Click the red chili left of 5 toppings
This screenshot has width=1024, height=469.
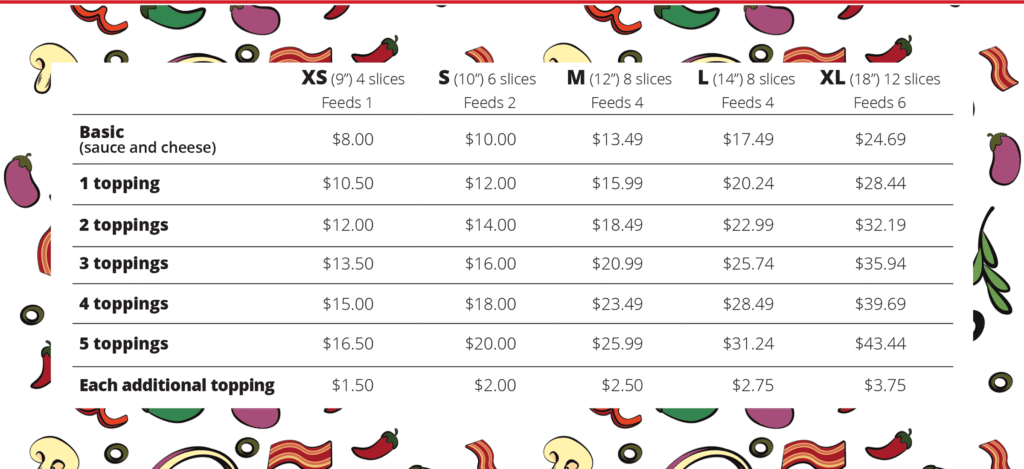(x=42, y=365)
